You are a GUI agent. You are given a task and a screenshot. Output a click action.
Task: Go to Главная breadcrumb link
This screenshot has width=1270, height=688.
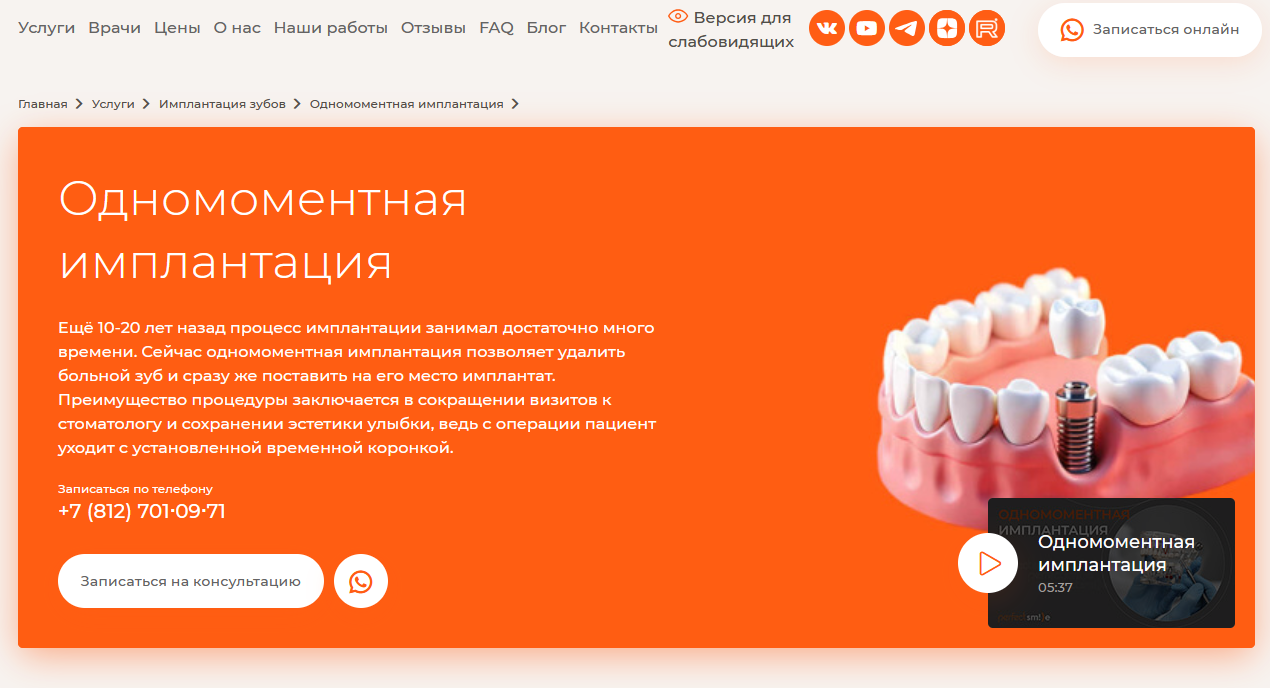pos(43,104)
